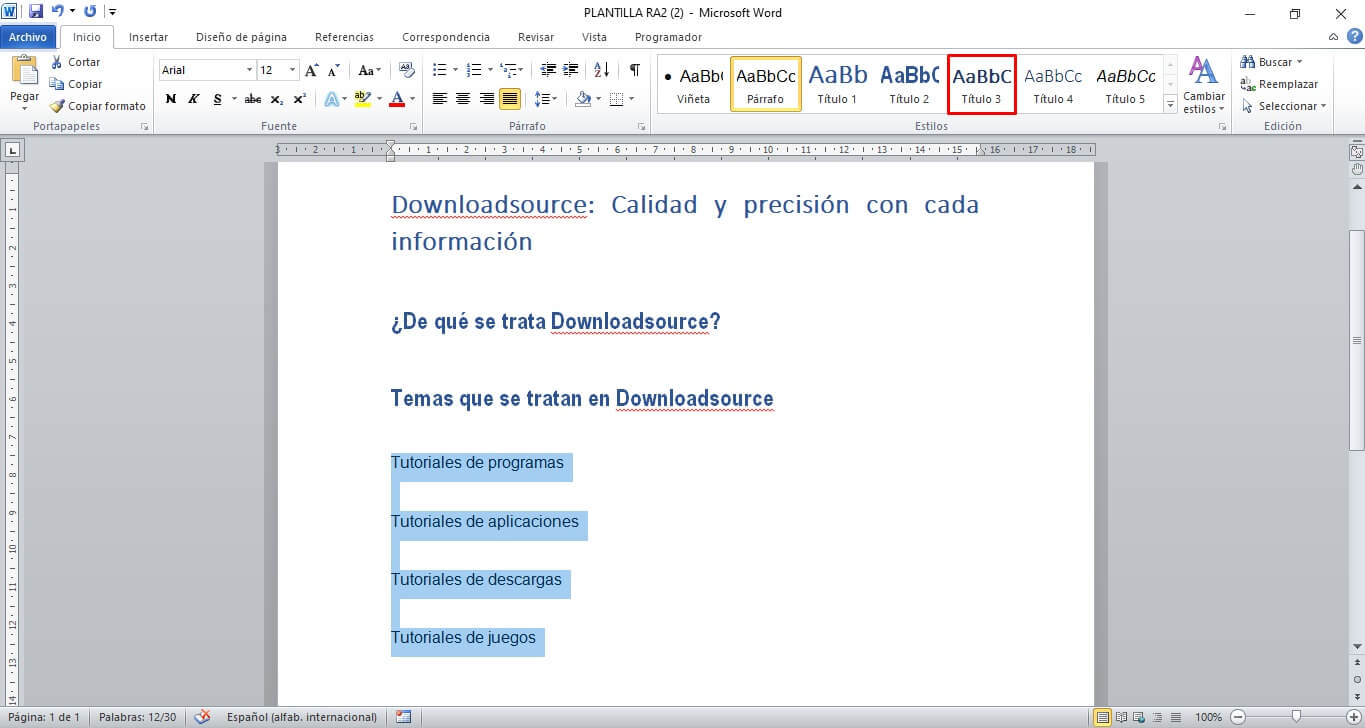Open the borders dropdown arrow
Image resolution: width=1365 pixels, height=728 pixels.
[x=631, y=99]
